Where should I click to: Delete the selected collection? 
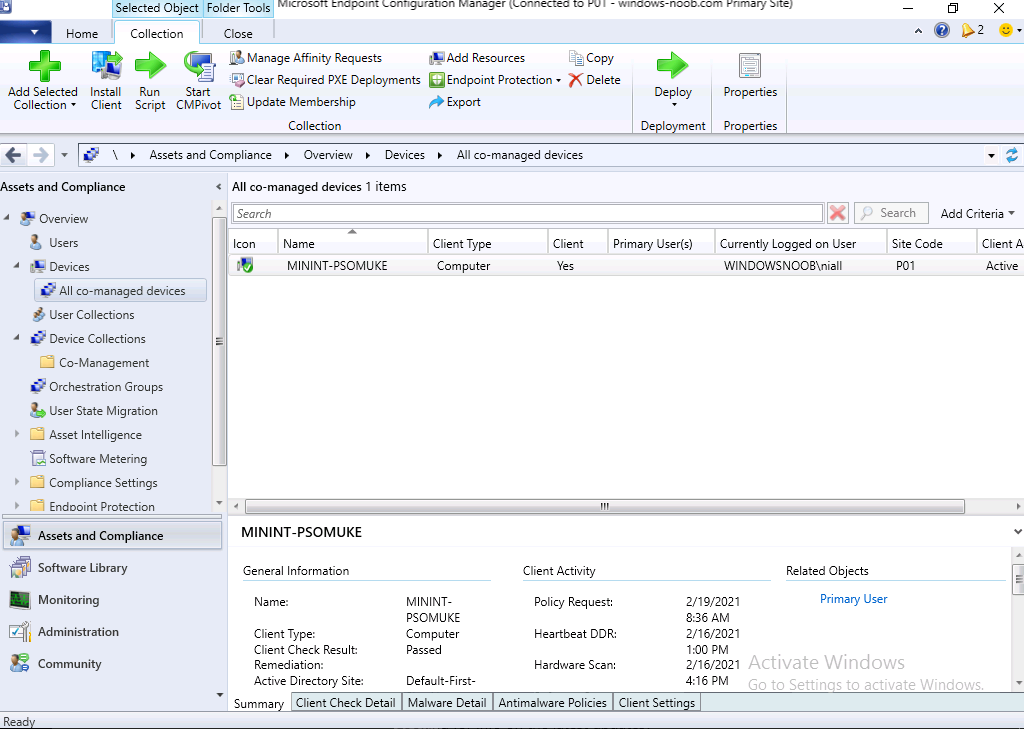pyautogui.click(x=594, y=80)
